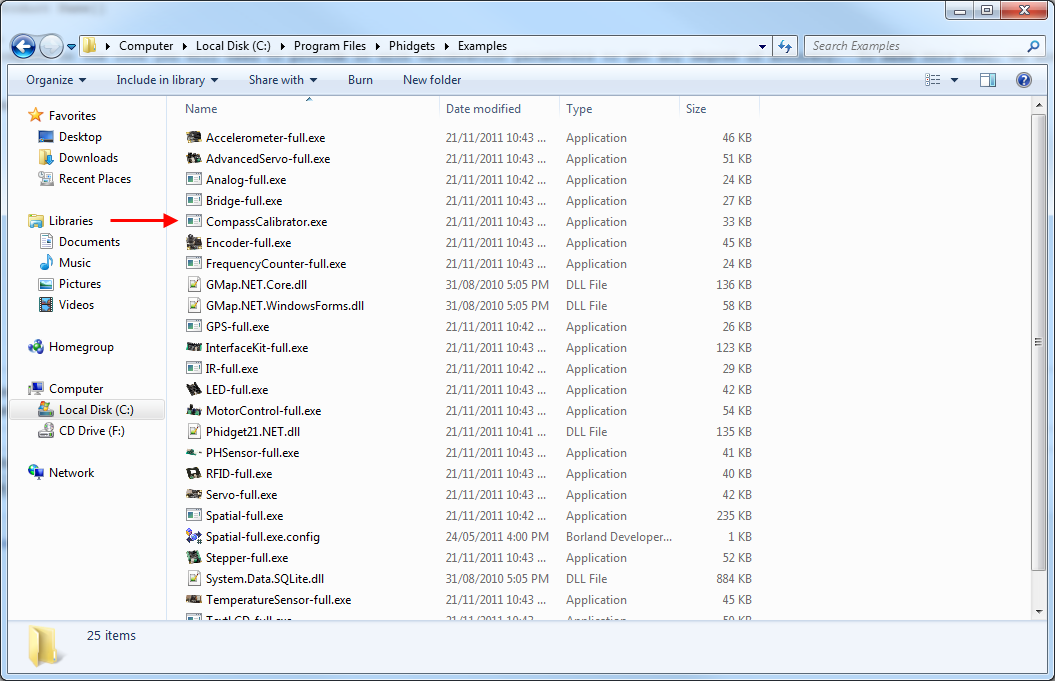Click the scrollbar up arrow in file list
Image resolution: width=1055 pixels, height=681 pixels.
pyautogui.click(x=1039, y=106)
